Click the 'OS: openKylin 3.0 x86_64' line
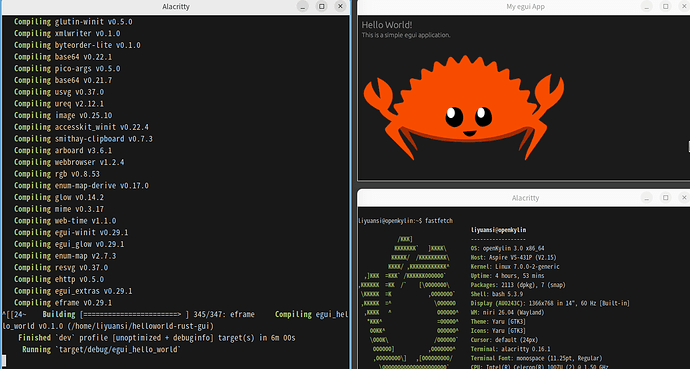690x369 pixels. (507, 248)
